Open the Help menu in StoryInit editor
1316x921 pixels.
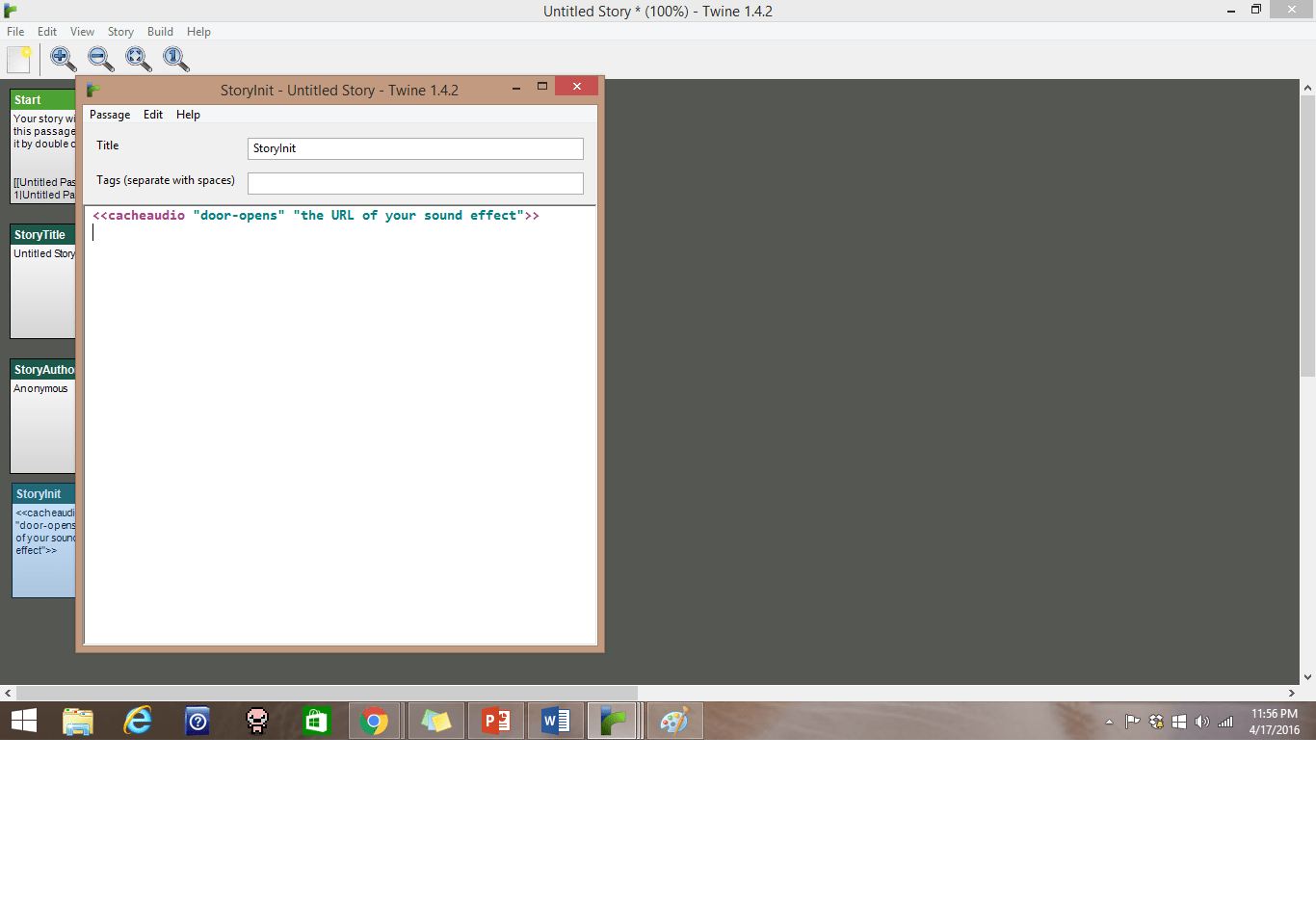tap(188, 115)
